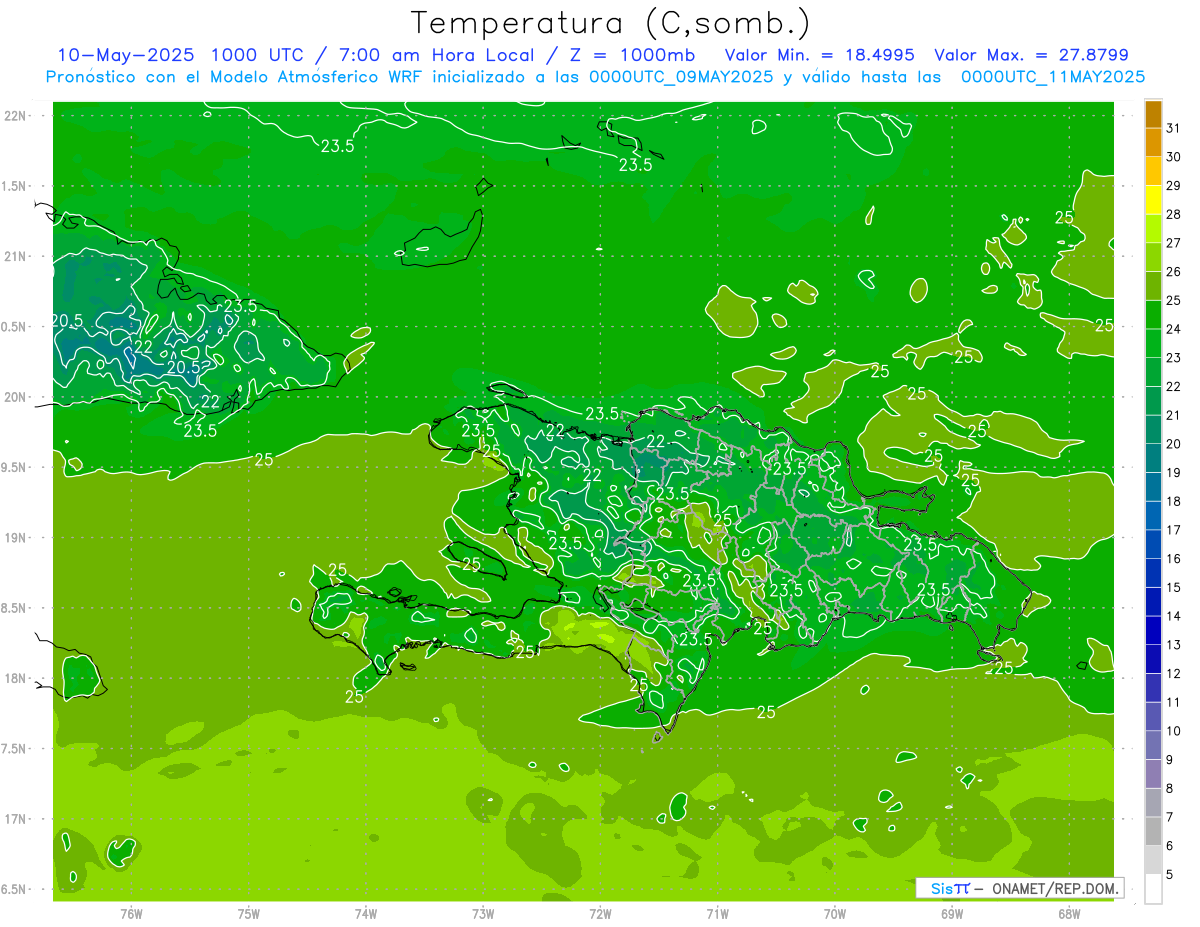Select the '10-May-2025 1000 UTC' date text
Image resolution: width=1200 pixels, height=927 pixels.
click(x=182, y=55)
